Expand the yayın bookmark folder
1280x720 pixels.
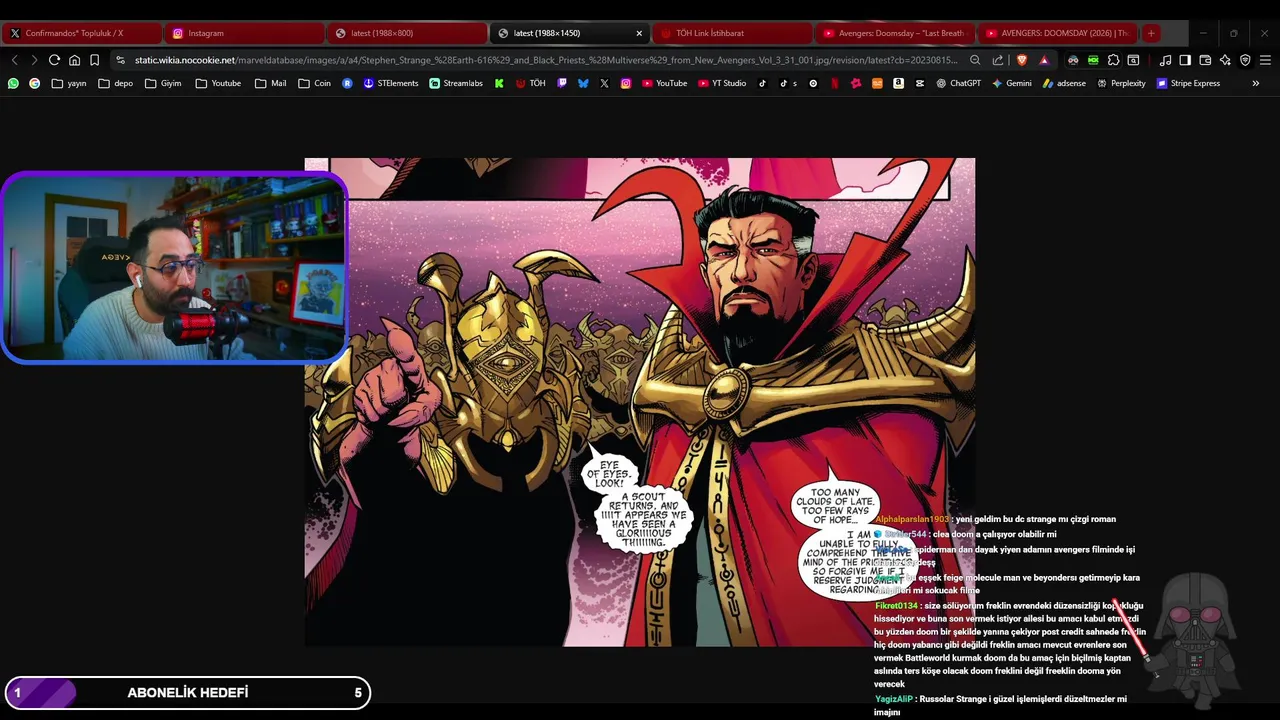[69, 83]
